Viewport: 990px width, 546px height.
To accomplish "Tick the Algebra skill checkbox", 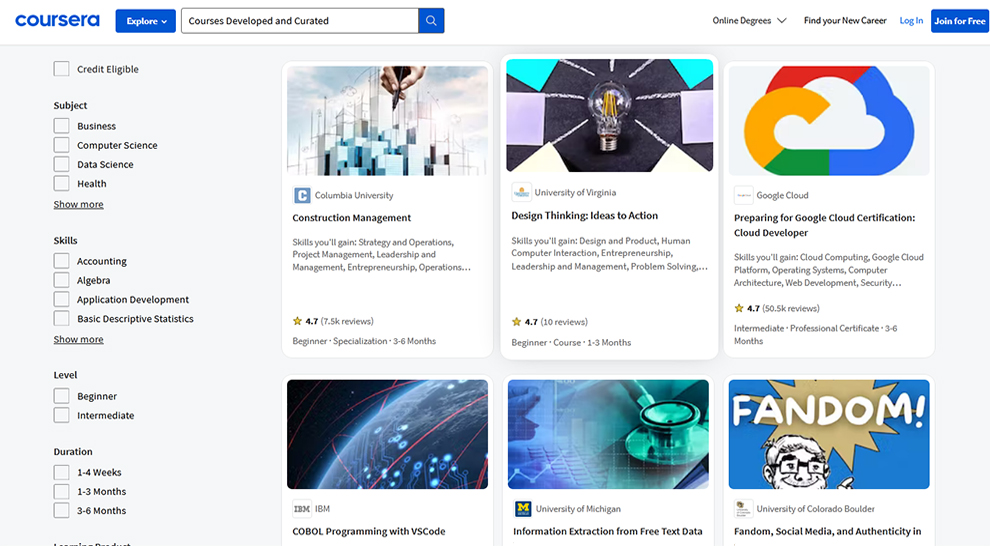I will click(x=61, y=280).
